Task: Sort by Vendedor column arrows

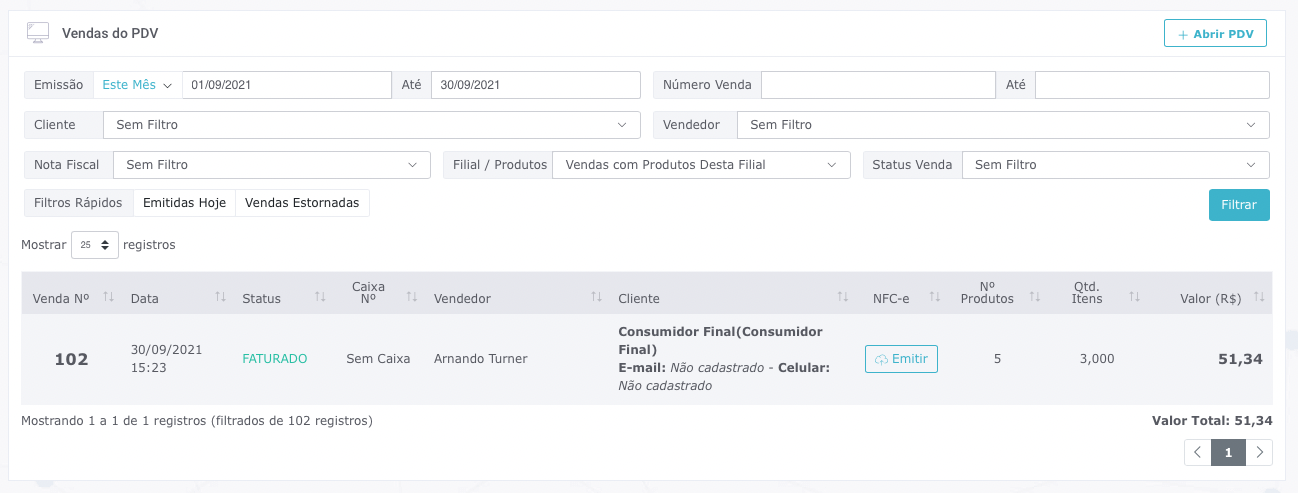Action: click(597, 297)
